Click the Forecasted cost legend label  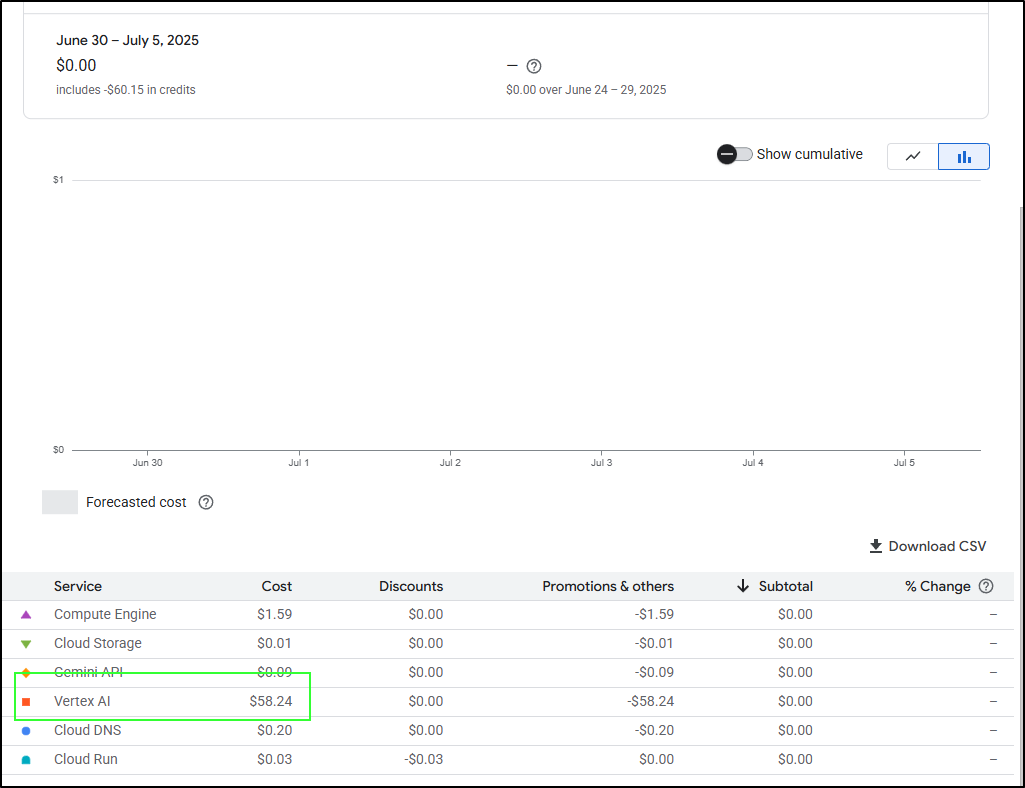pyautogui.click(x=136, y=502)
